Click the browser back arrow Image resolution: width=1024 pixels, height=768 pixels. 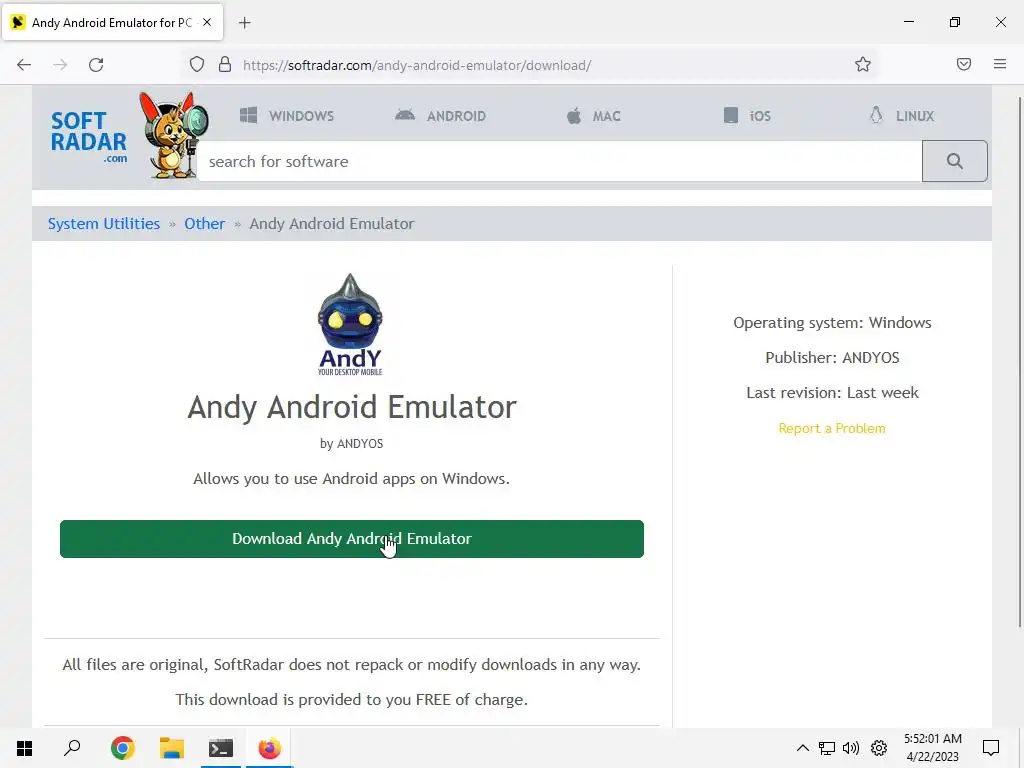[x=24, y=65]
